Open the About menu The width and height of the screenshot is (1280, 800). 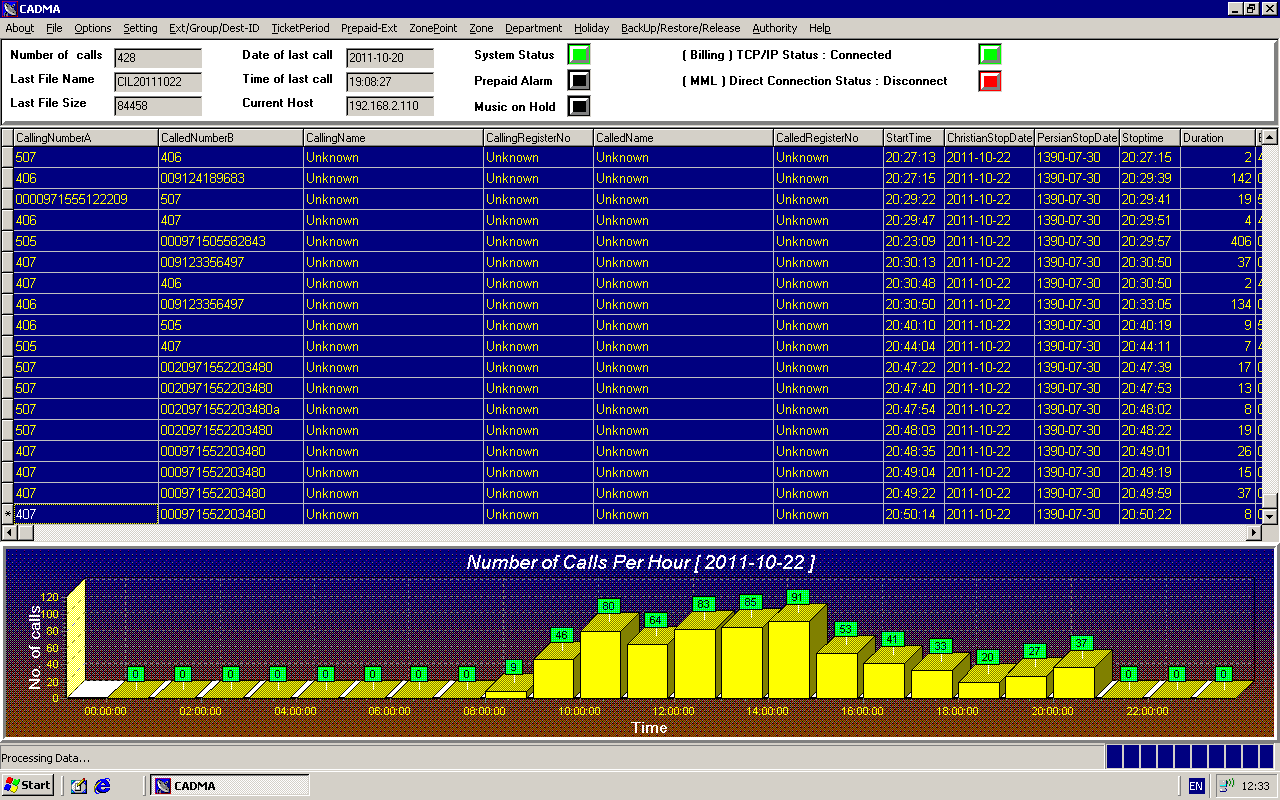20,28
